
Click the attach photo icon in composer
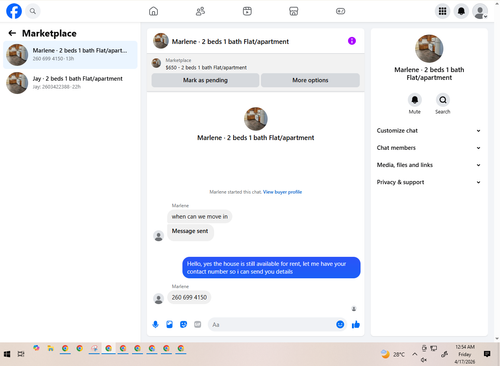tap(169, 324)
